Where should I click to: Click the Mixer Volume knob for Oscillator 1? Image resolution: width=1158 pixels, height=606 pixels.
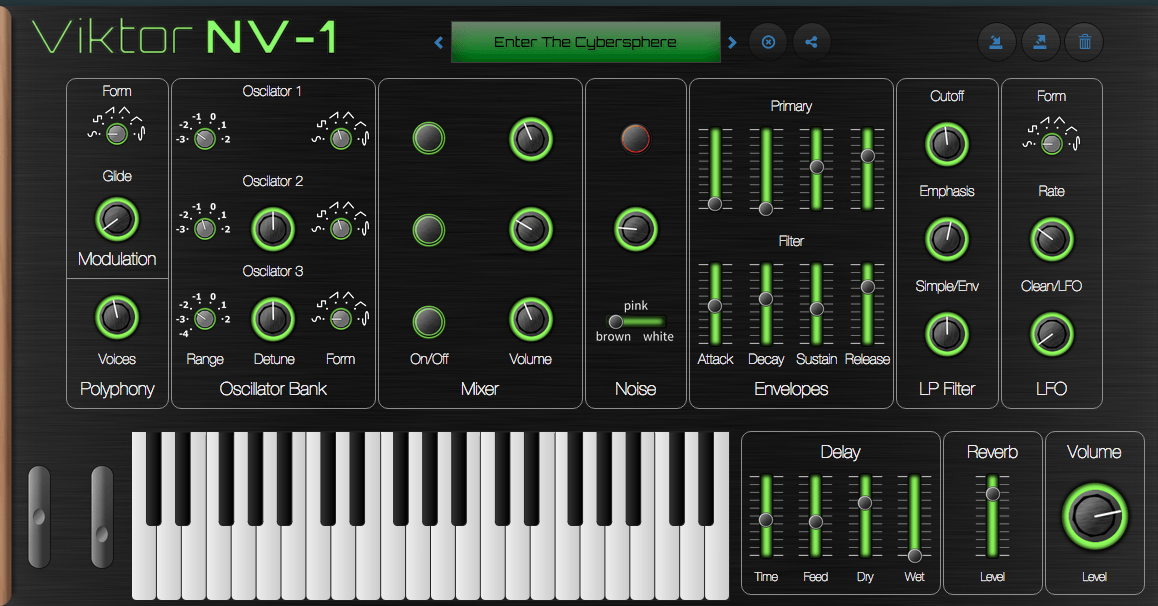530,139
